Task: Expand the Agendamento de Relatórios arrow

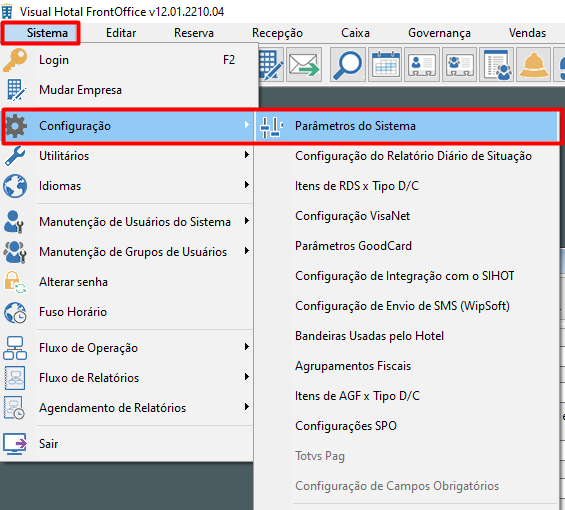Action: [x=246, y=407]
